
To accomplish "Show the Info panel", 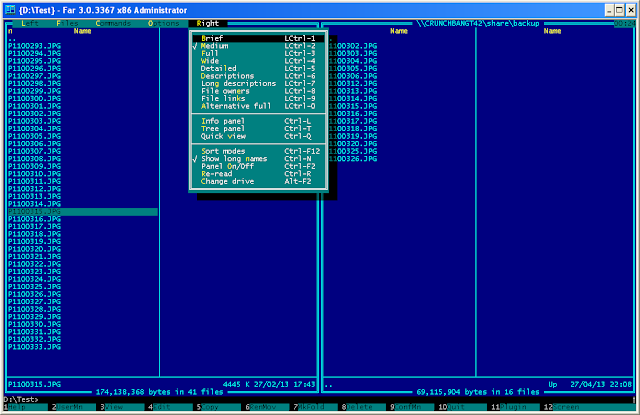I will click(x=258, y=121).
